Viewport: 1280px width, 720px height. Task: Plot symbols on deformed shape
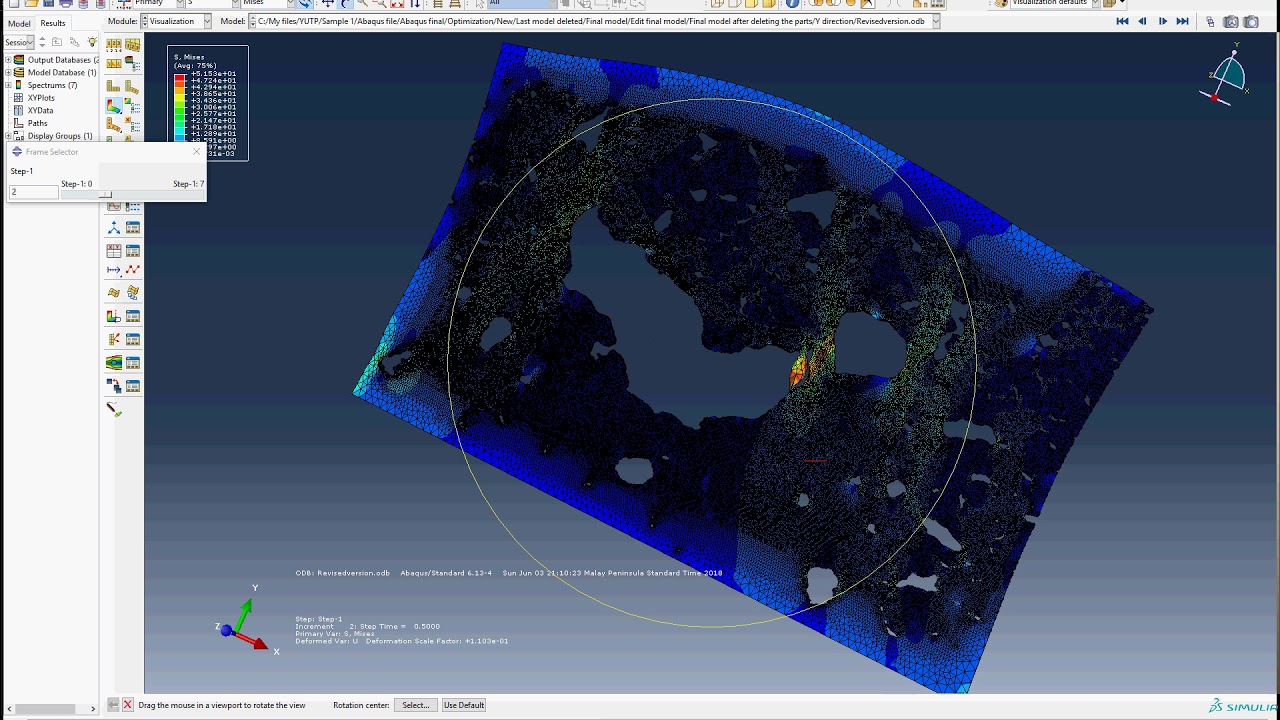114,126
